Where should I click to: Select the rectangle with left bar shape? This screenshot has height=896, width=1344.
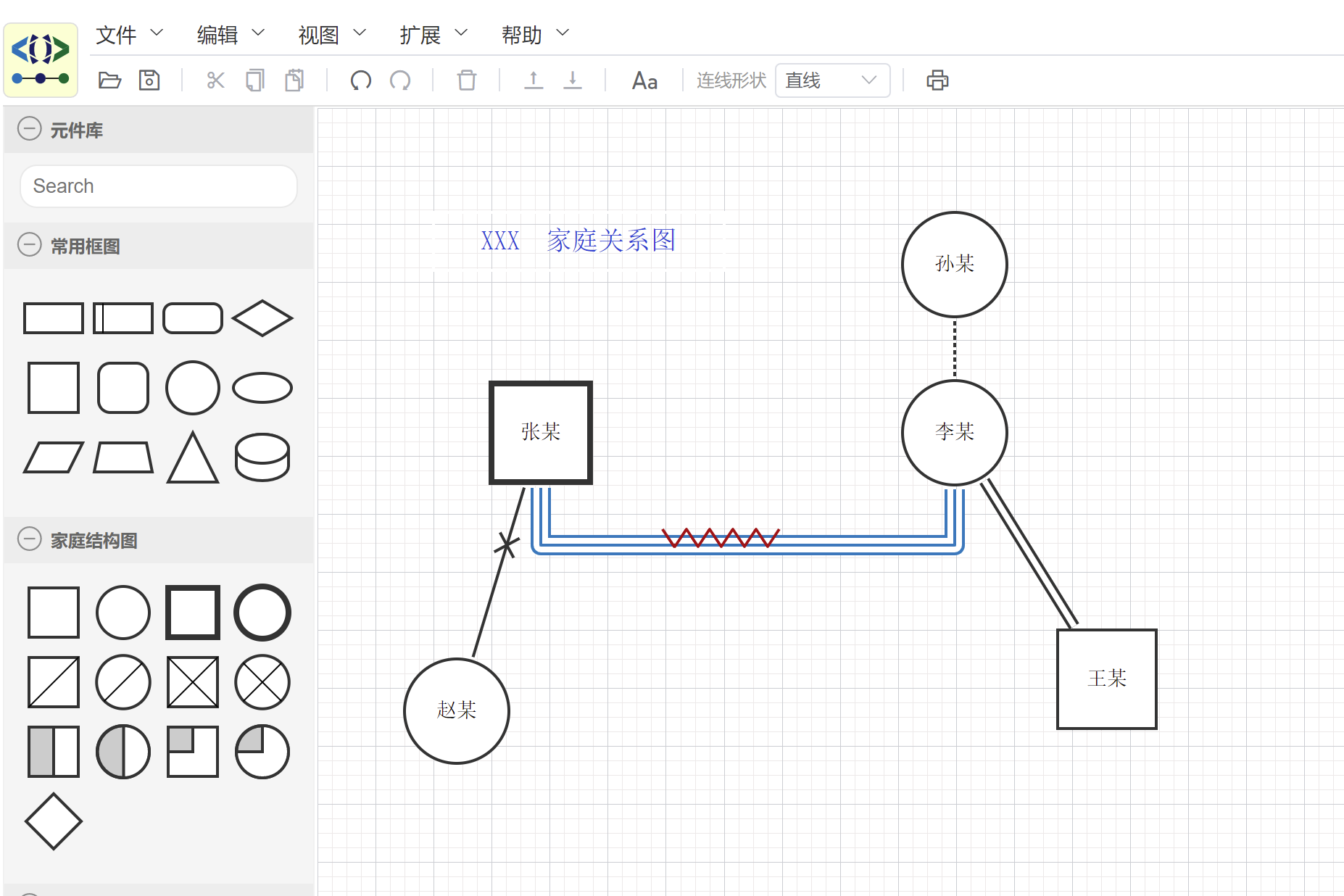(x=123, y=318)
